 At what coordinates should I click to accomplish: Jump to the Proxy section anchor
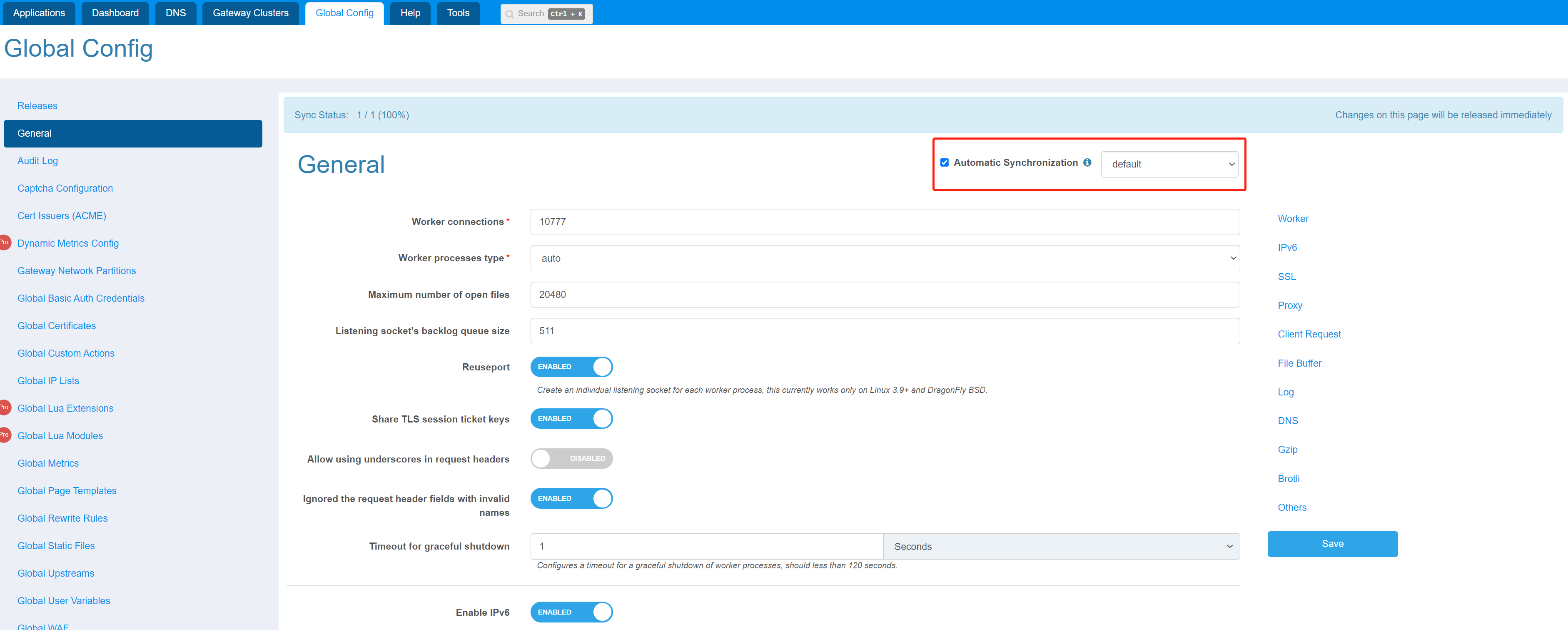1290,305
